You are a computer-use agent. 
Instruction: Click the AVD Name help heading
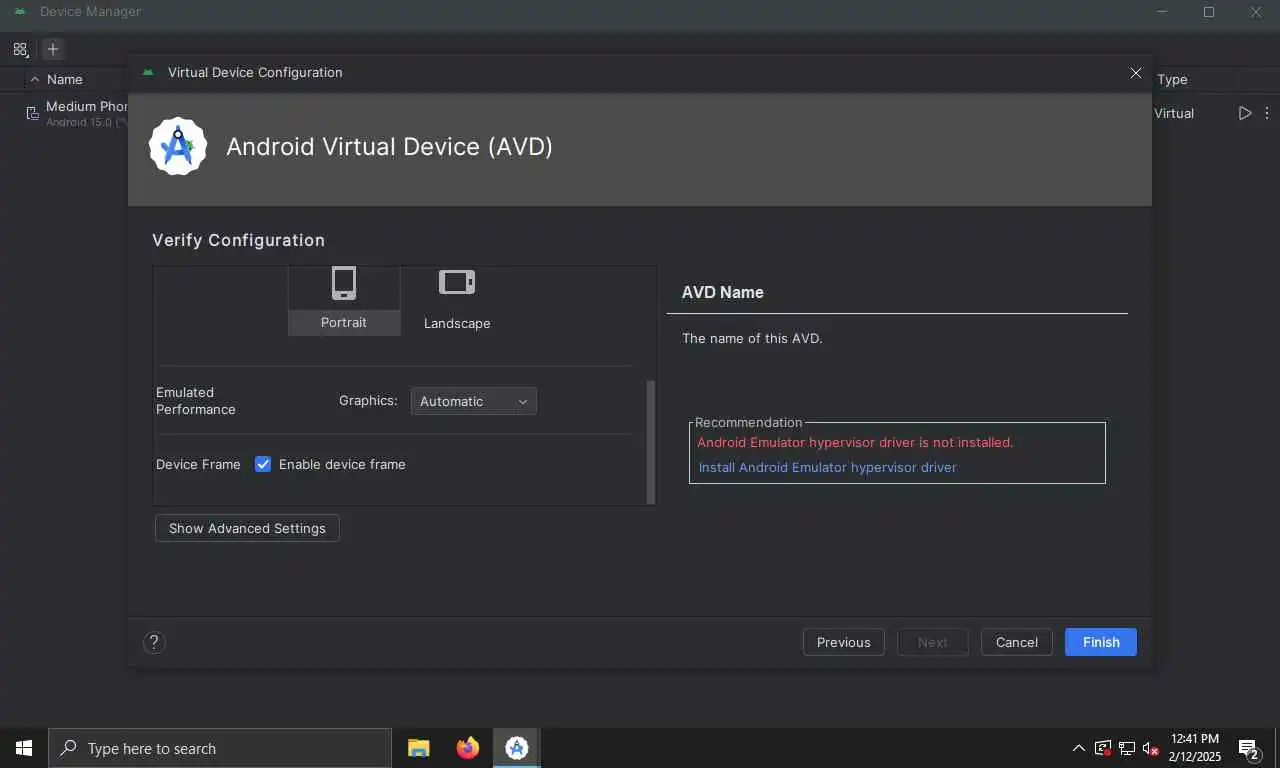pos(722,292)
